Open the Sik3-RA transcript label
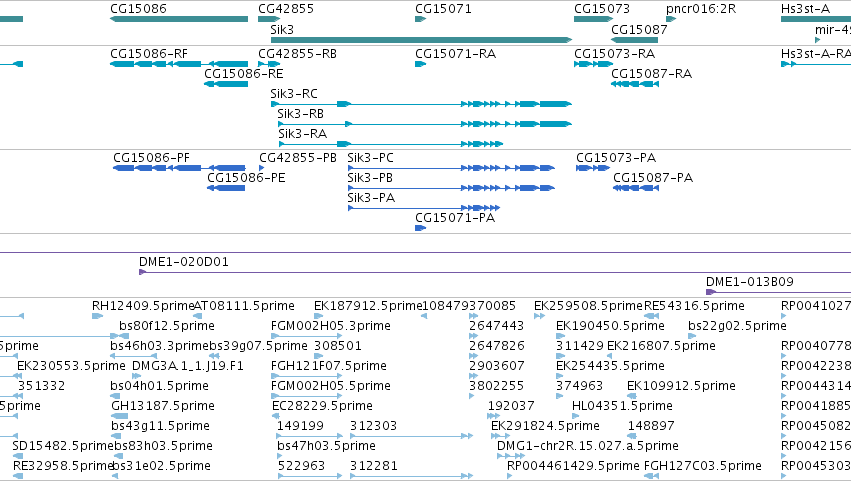This screenshot has height=481, width=851. (302, 134)
